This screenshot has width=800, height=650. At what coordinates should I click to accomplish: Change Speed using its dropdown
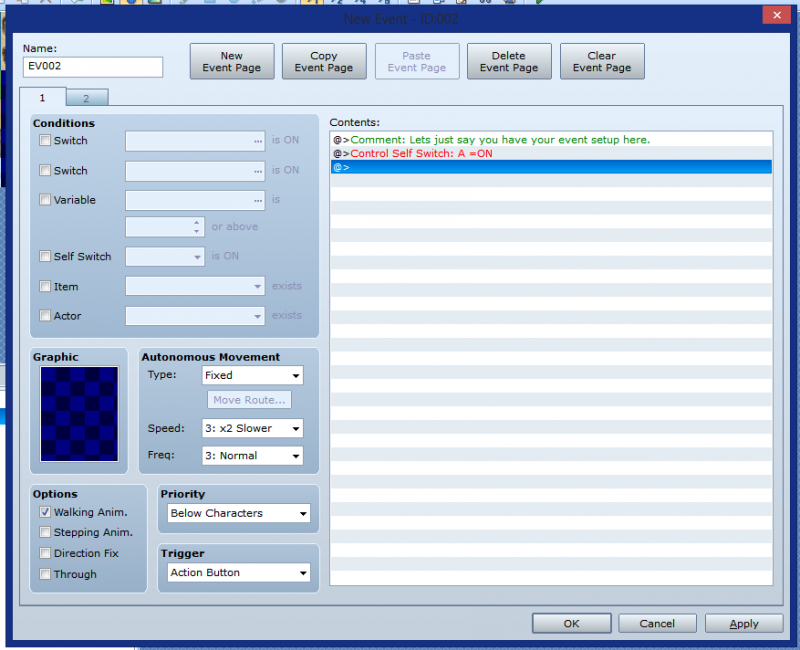(x=252, y=428)
